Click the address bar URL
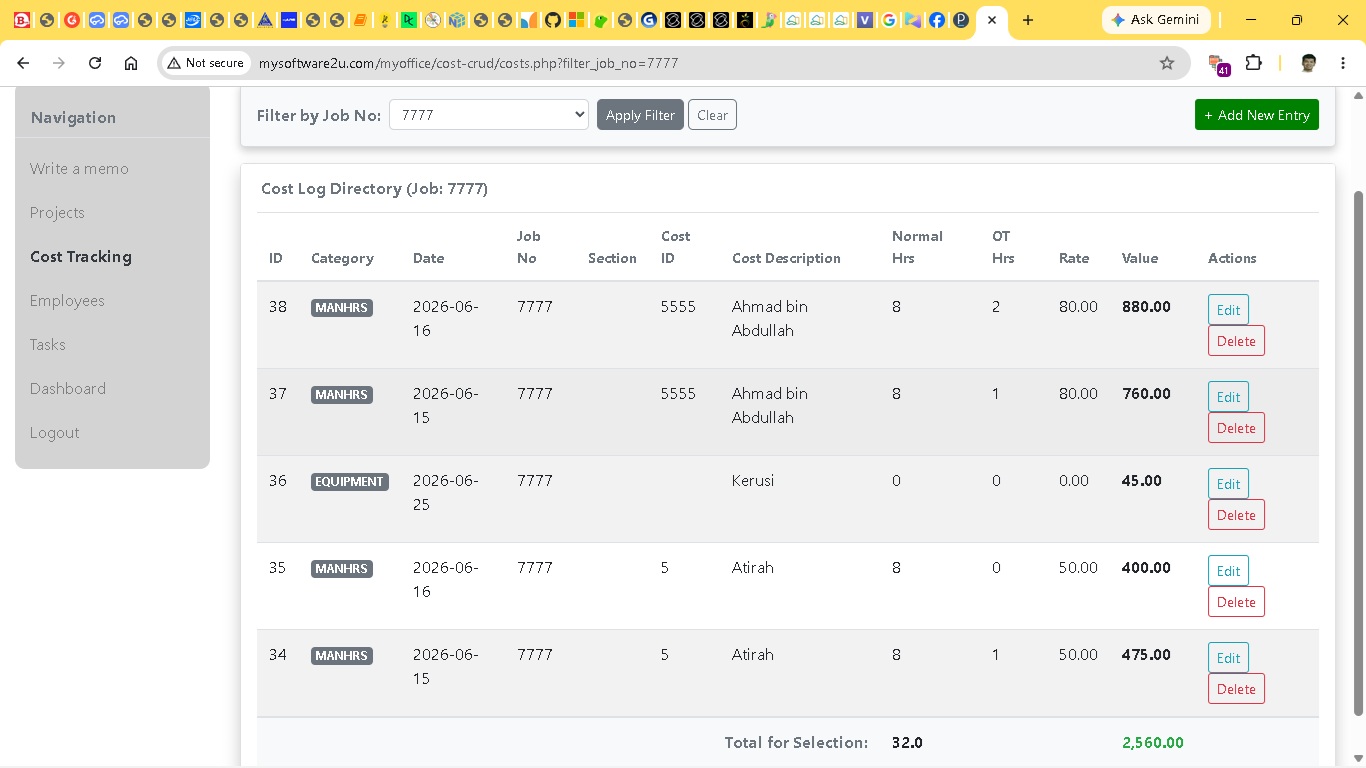The width and height of the screenshot is (1366, 768). (x=468, y=63)
